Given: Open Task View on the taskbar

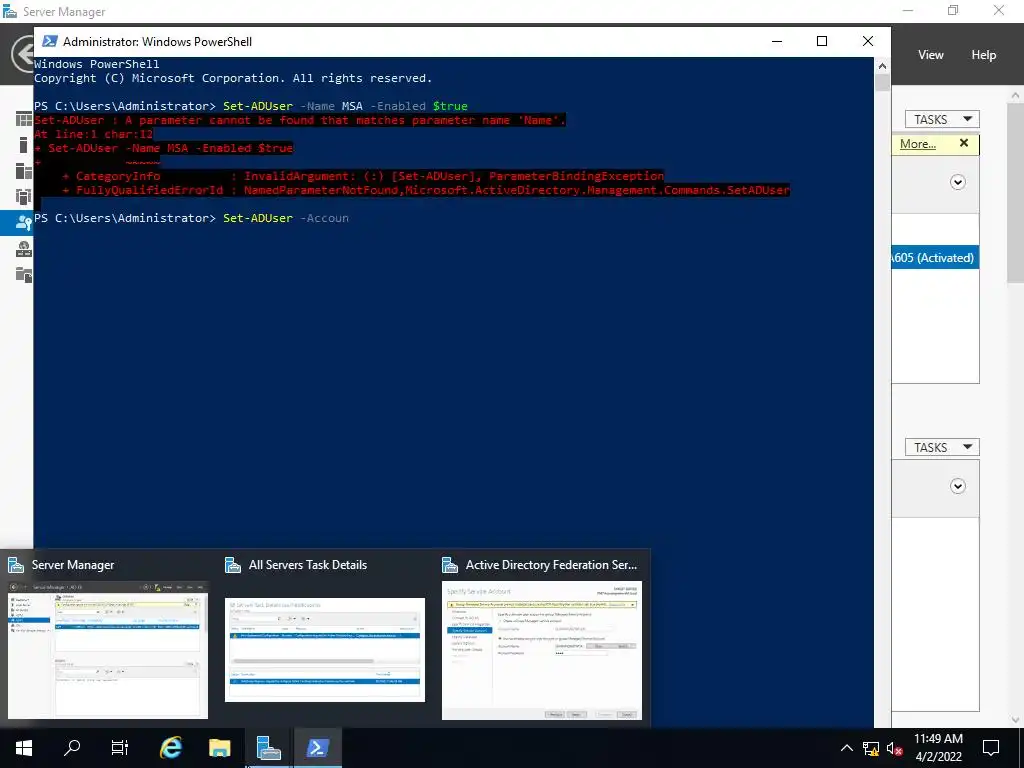Looking at the screenshot, I should (120, 748).
